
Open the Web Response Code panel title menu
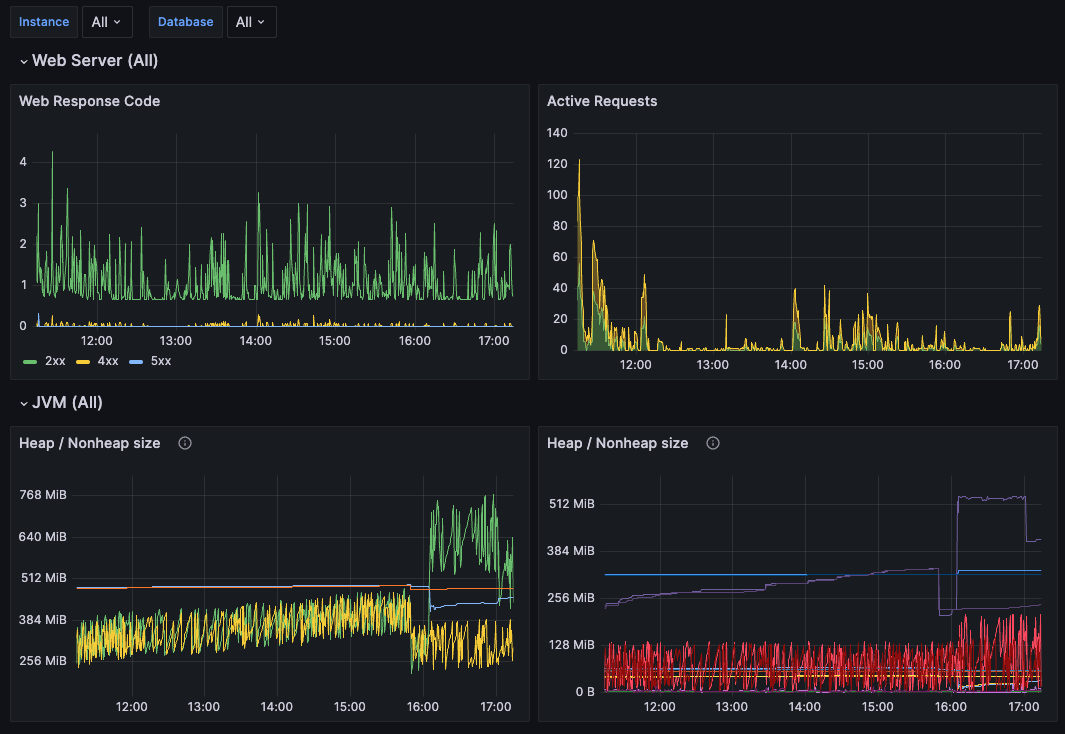click(90, 101)
